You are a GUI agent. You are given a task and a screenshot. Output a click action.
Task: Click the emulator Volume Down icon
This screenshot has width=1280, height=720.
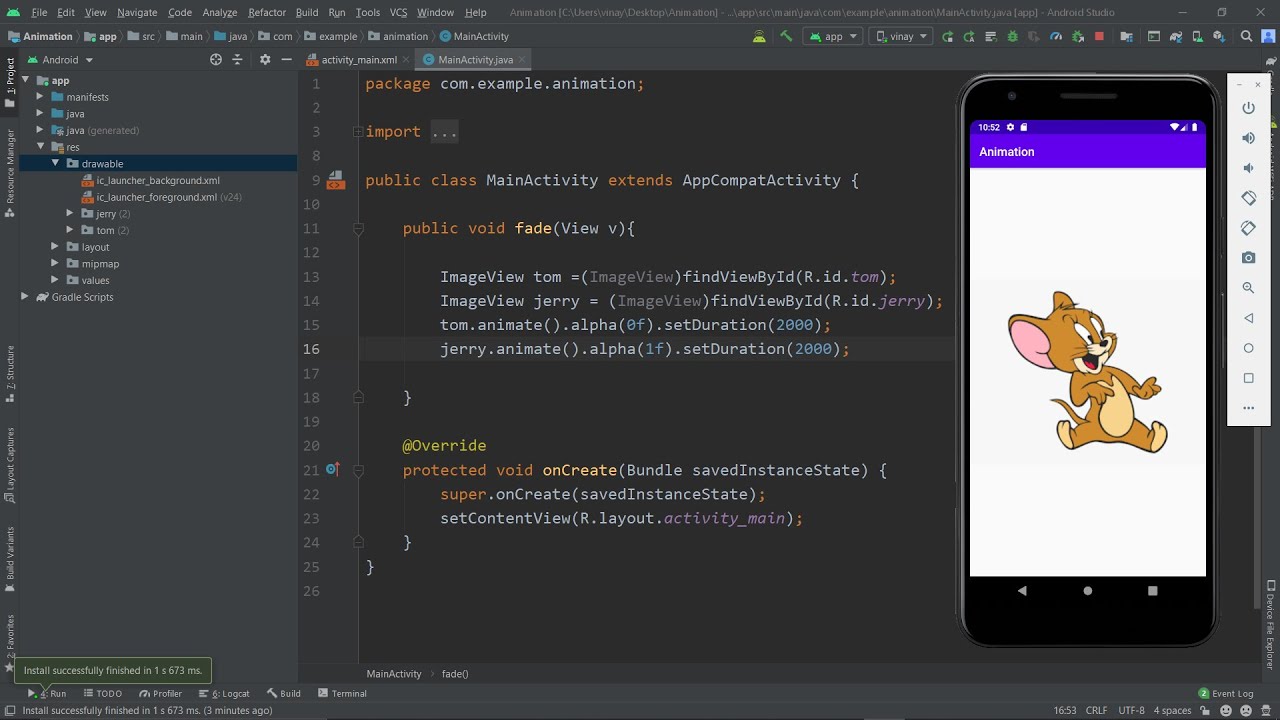point(1248,168)
